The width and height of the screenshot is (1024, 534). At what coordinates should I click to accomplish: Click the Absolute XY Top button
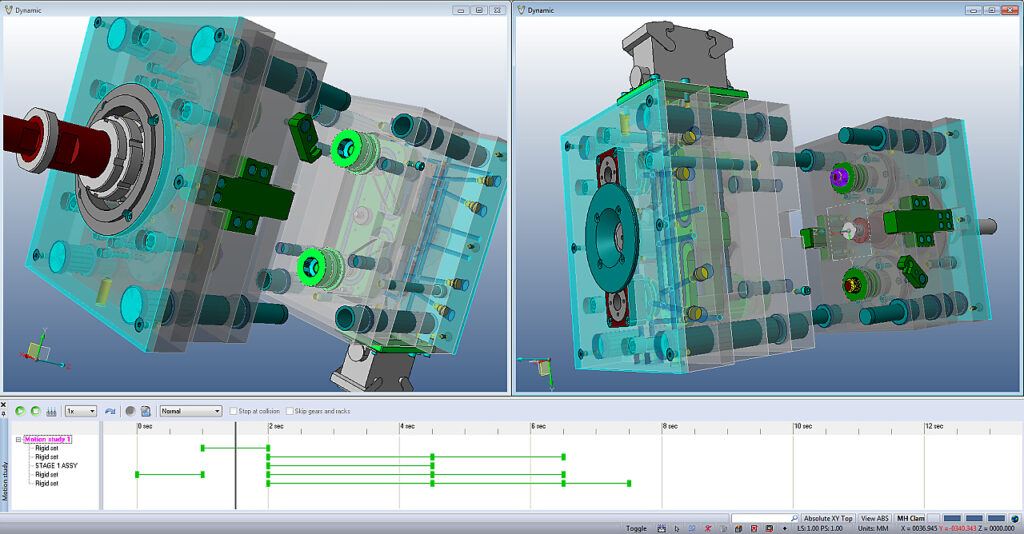[828, 518]
